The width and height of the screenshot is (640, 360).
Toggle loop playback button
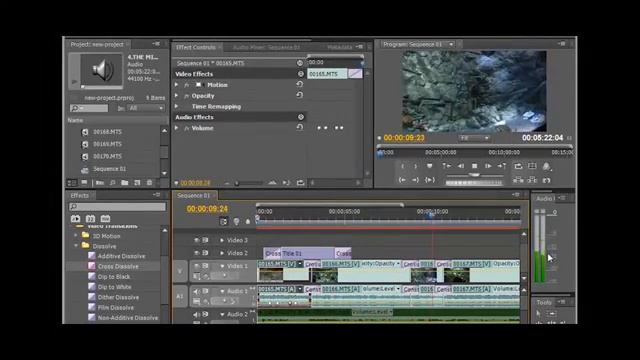518,166
